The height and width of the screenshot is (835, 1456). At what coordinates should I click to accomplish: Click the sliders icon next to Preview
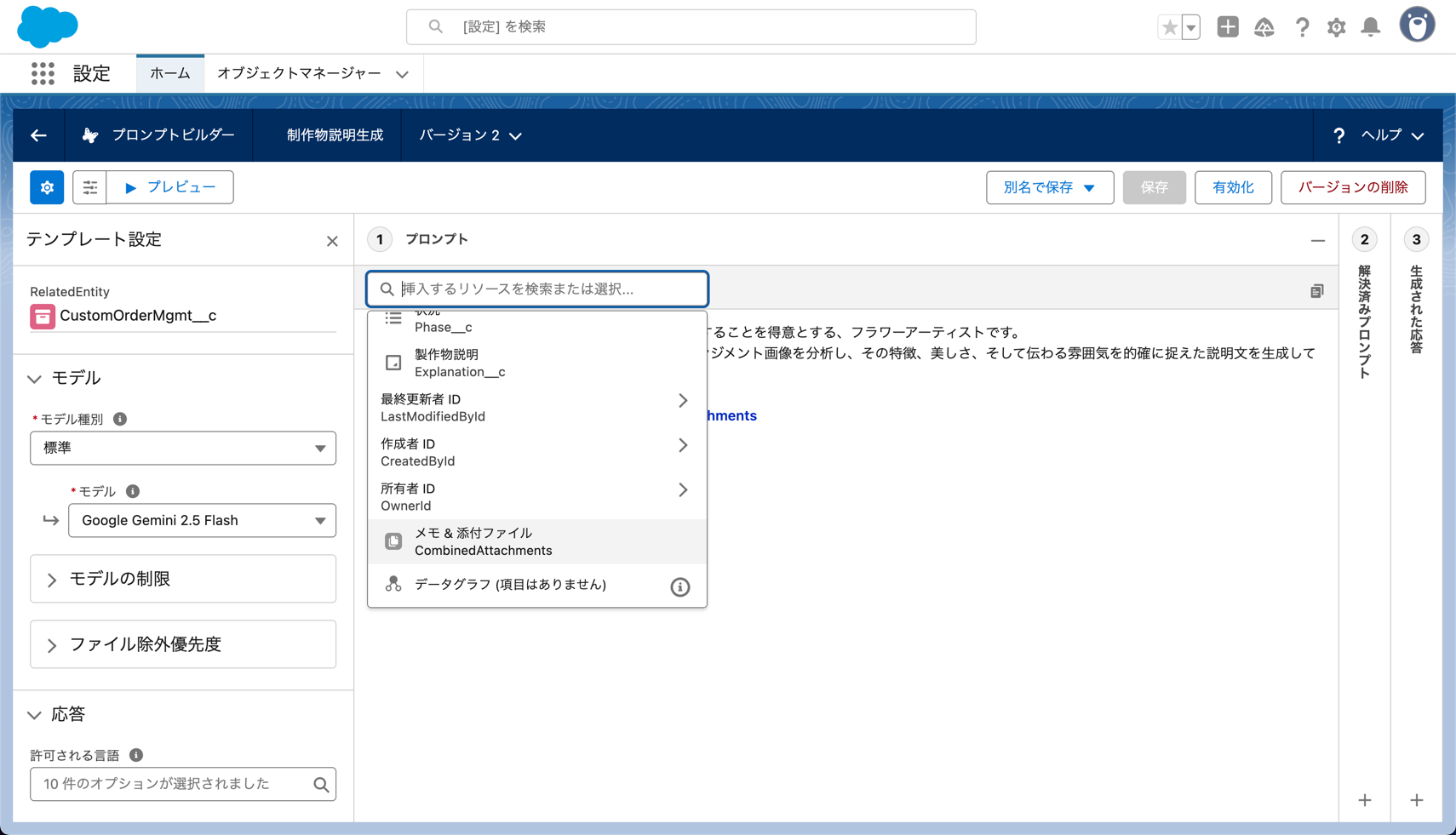pos(89,187)
